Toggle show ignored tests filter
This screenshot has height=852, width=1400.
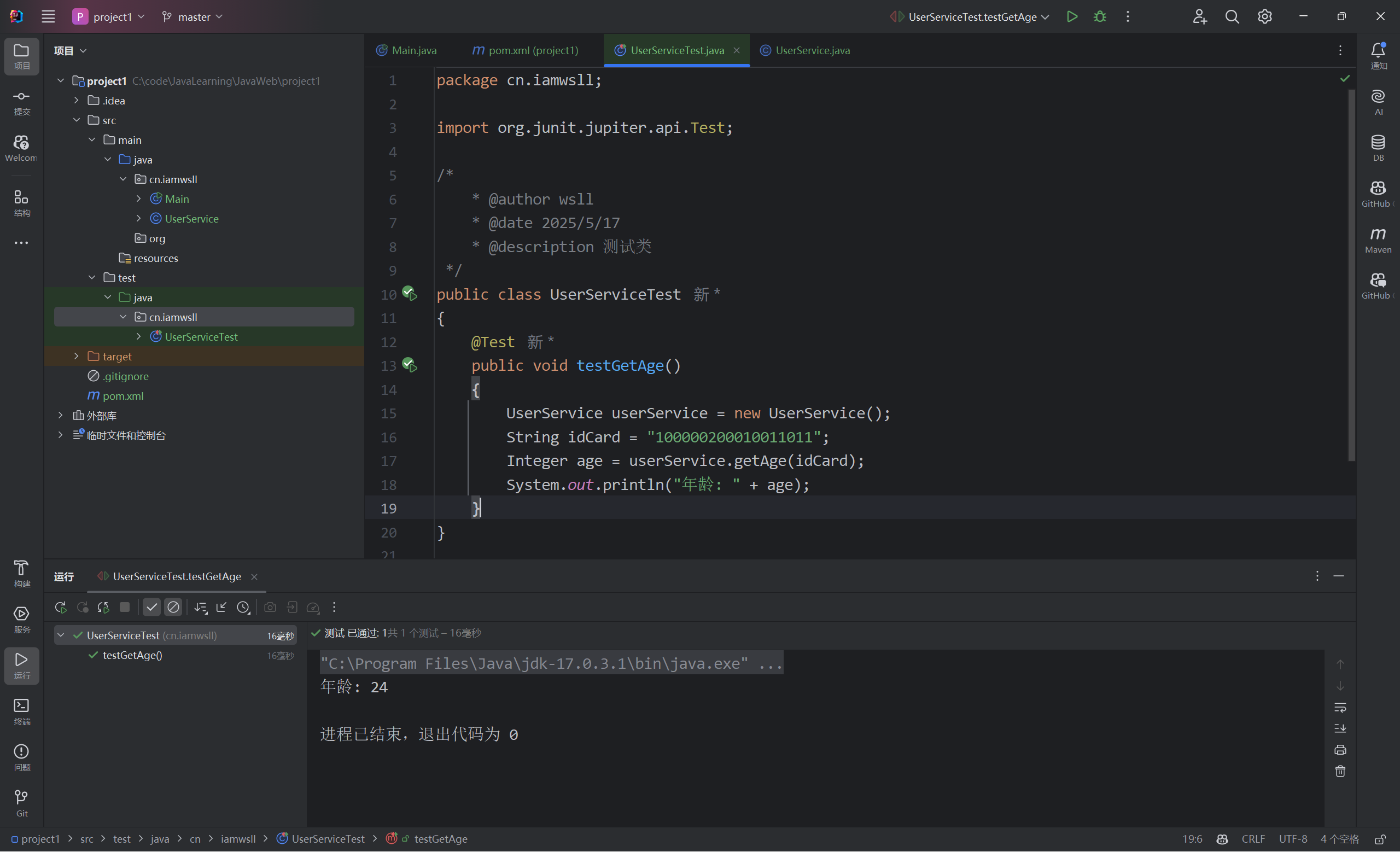click(173, 607)
